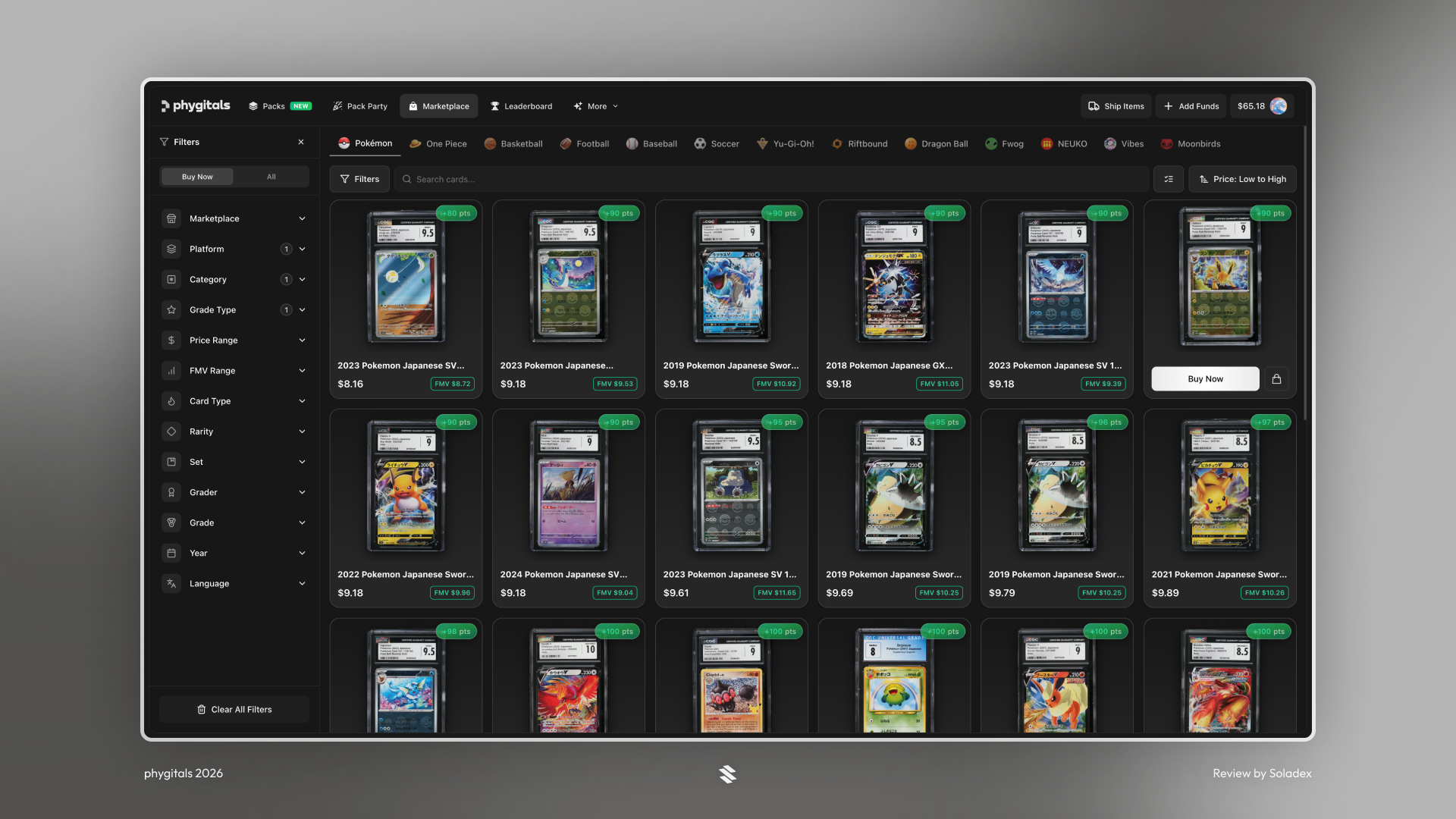This screenshot has height=819, width=1456.
Task: Expand the Card Type filter chevron
Action: 302,401
